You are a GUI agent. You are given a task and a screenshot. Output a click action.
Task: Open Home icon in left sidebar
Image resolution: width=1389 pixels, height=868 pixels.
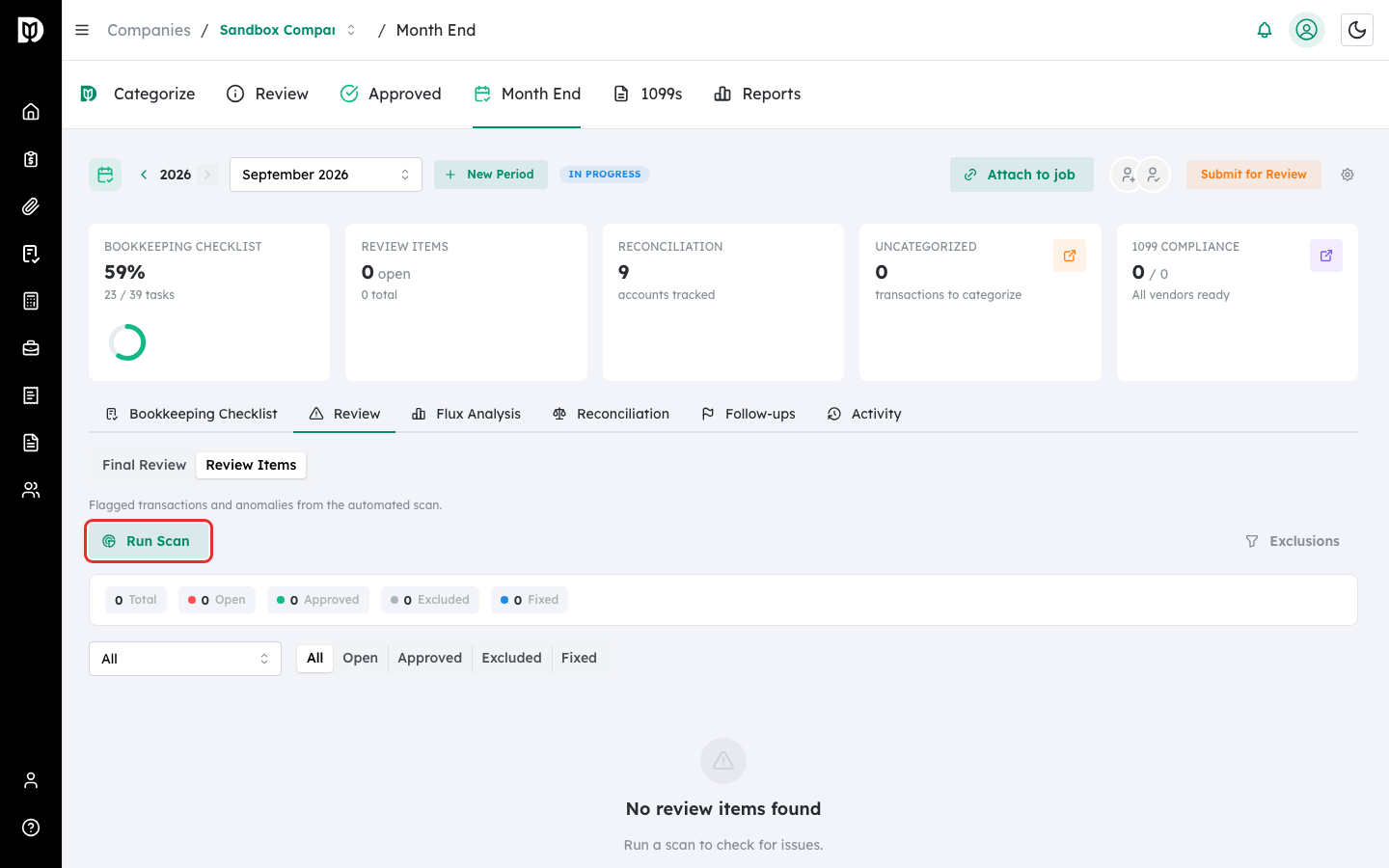point(31,112)
